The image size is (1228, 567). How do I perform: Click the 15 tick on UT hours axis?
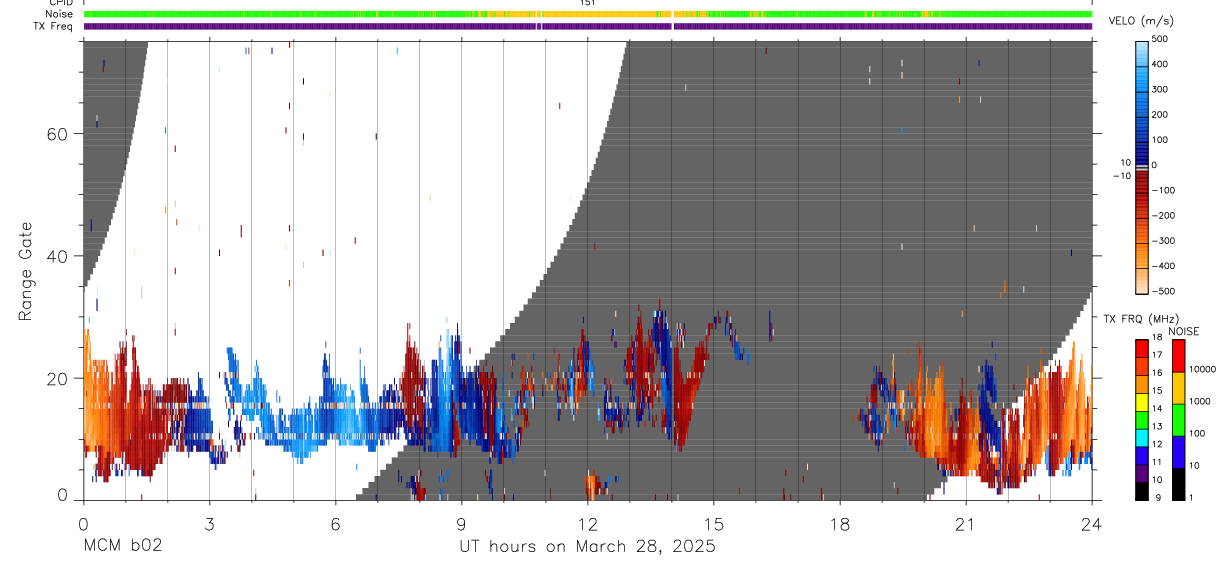point(714,523)
